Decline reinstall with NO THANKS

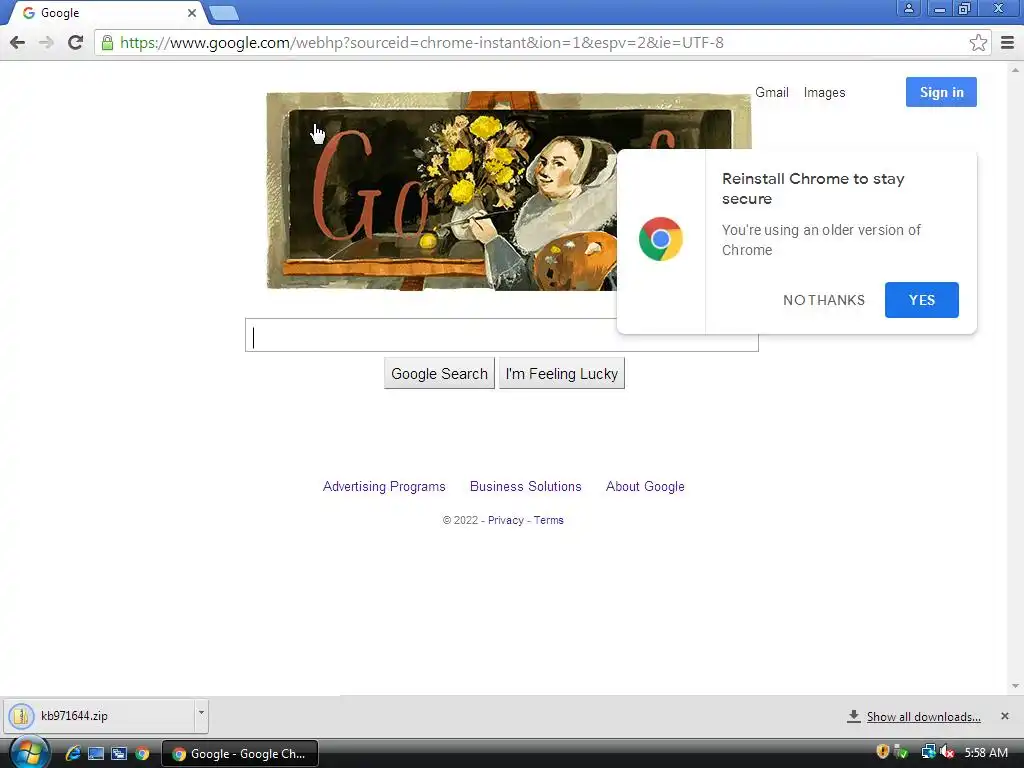tap(824, 300)
